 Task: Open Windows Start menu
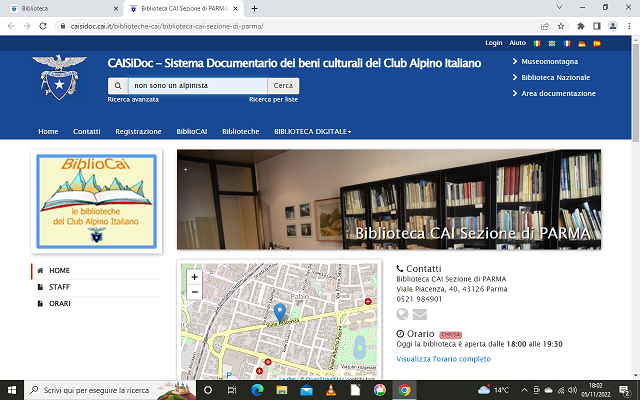click(x=12, y=390)
